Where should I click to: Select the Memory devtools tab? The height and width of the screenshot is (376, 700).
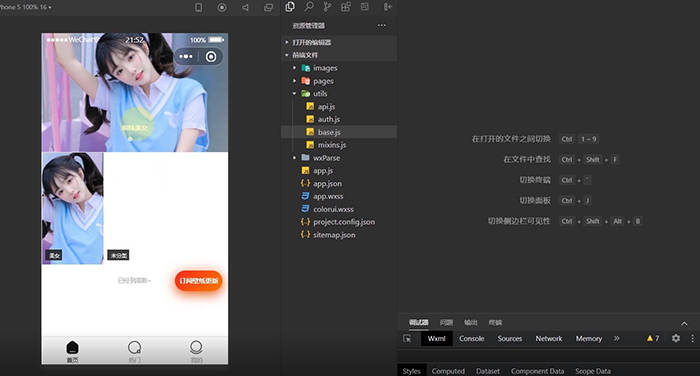588,338
